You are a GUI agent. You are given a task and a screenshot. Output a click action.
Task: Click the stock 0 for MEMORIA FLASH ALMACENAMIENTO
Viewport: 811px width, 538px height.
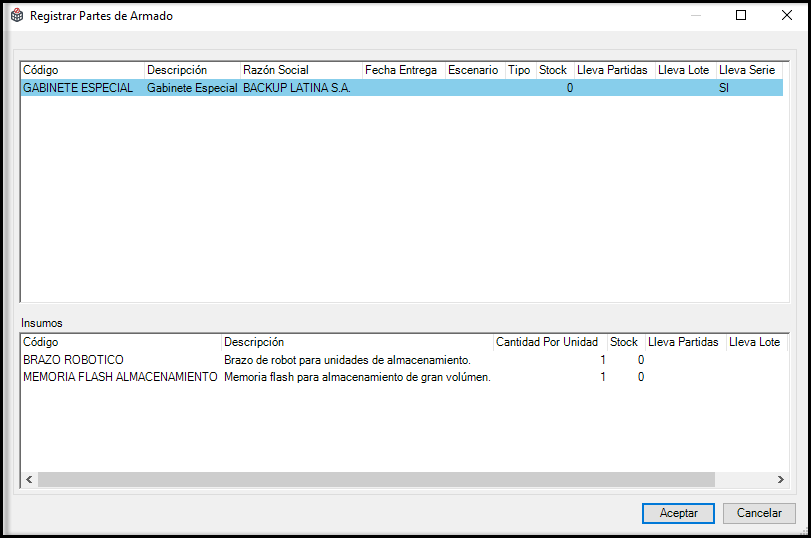click(641, 377)
